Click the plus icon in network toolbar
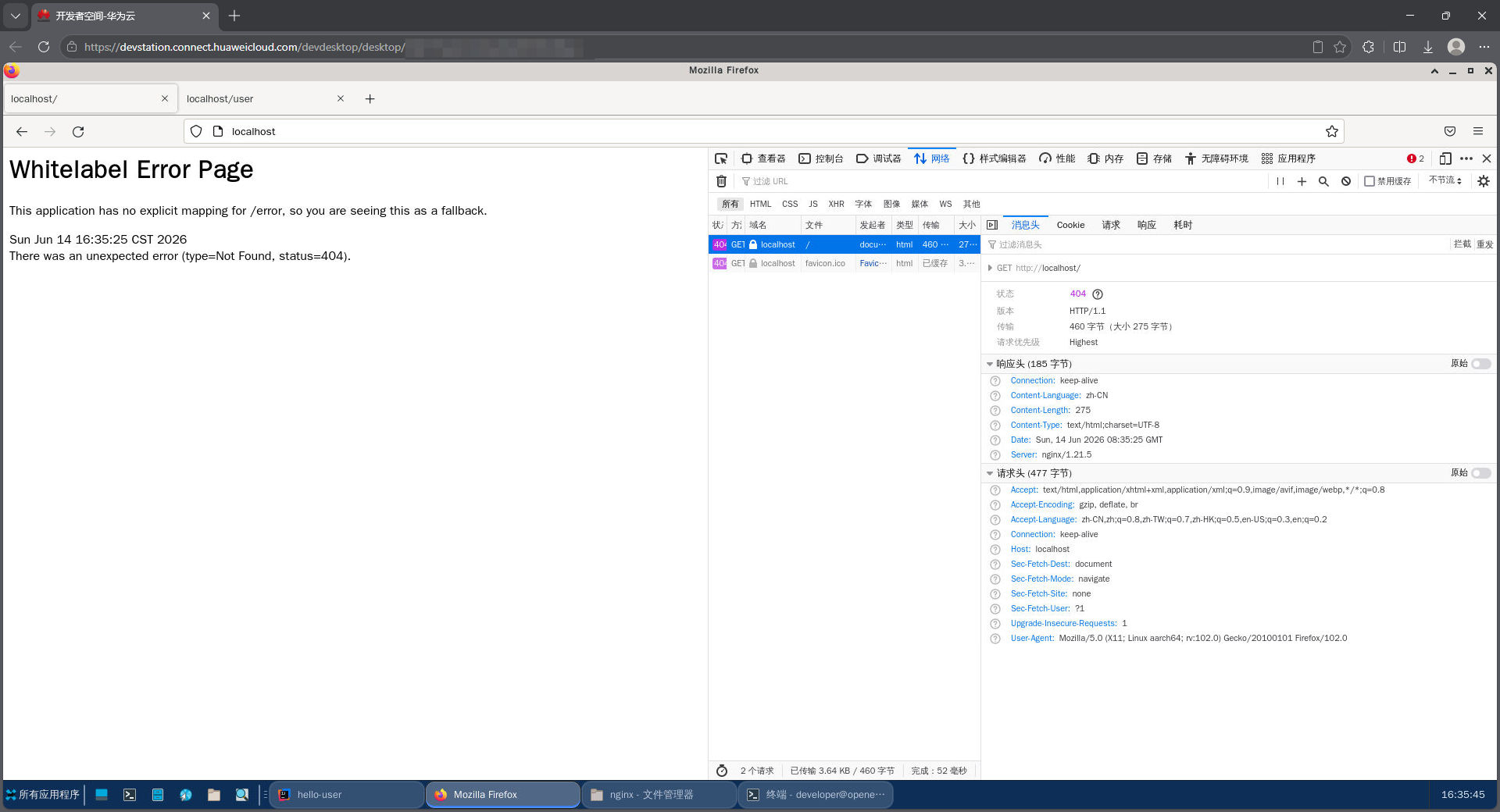Screen dimensions: 1500x812 click(x=1302, y=181)
